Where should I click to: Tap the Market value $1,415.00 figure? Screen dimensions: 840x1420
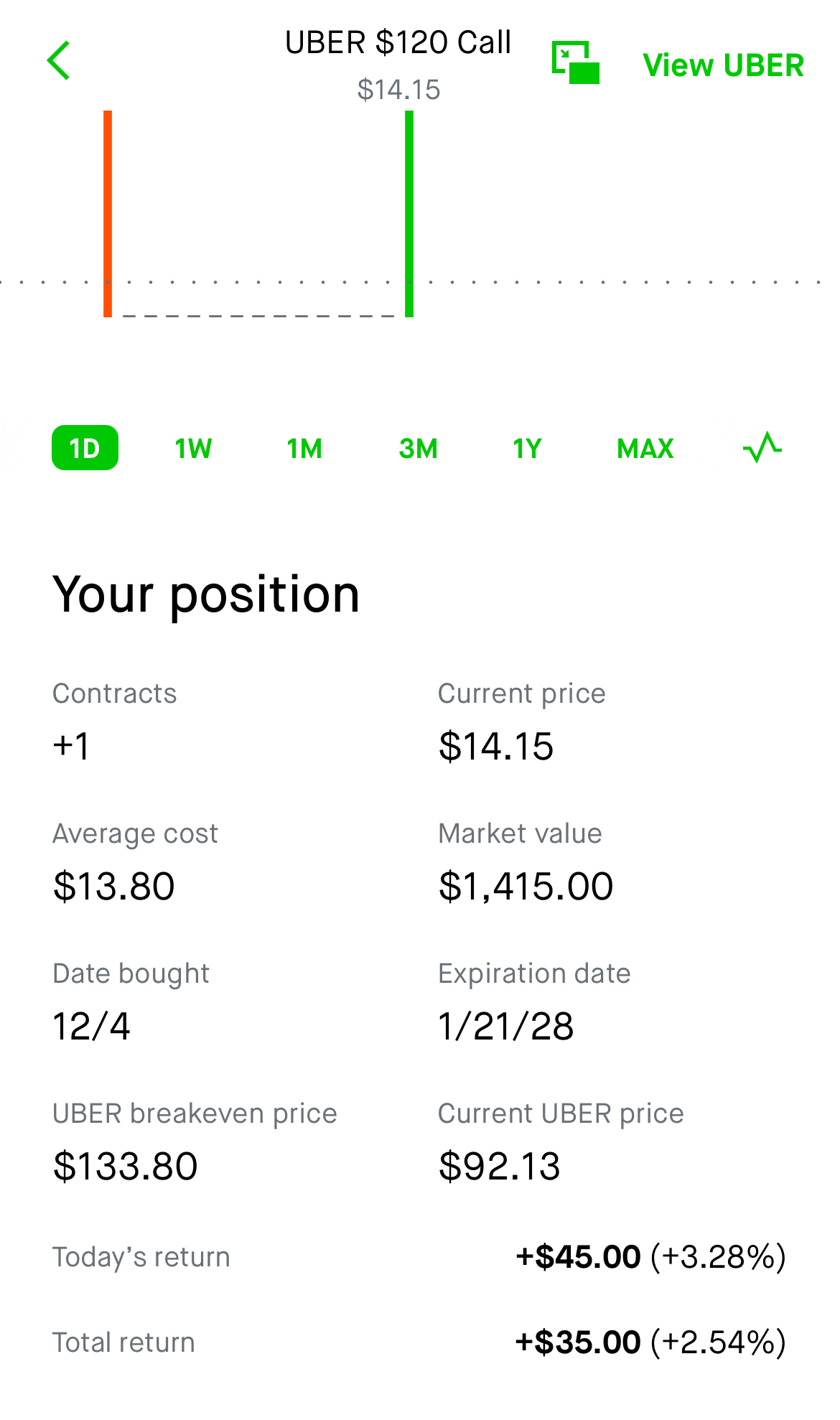point(526,886)
